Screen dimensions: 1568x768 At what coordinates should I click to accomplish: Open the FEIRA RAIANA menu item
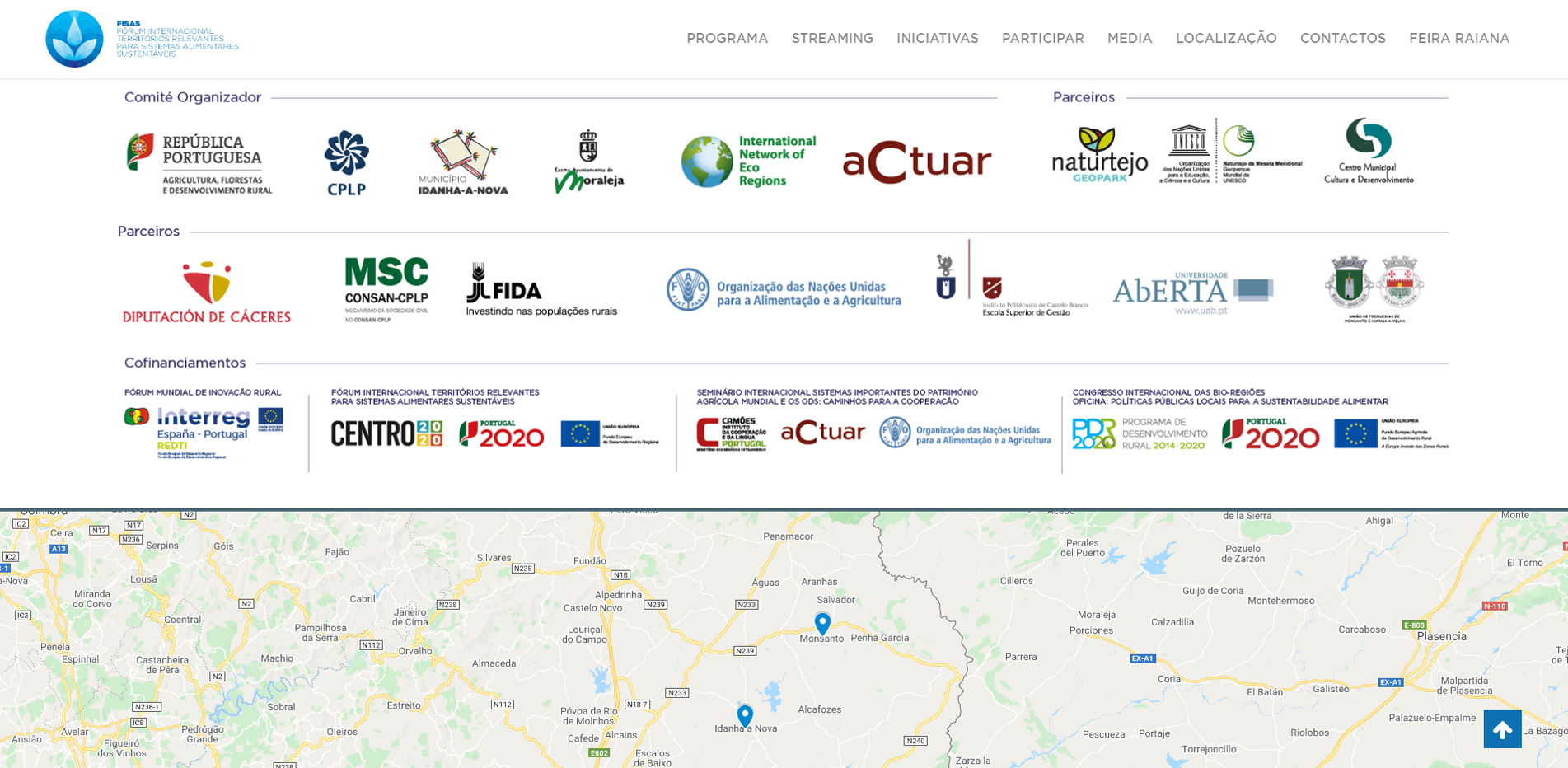point(1459,39)
